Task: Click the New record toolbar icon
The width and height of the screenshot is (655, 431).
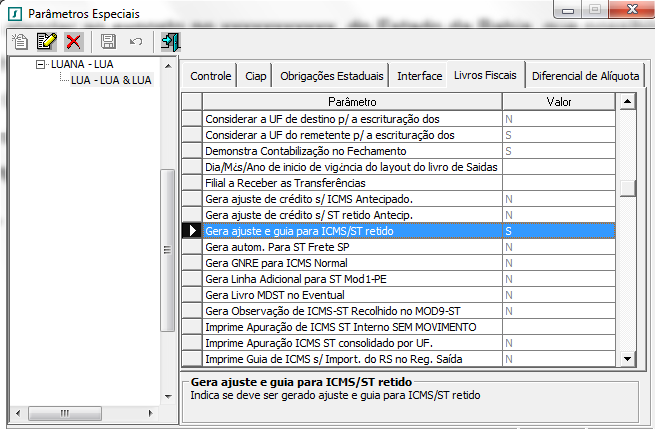Action: (20, 41)
